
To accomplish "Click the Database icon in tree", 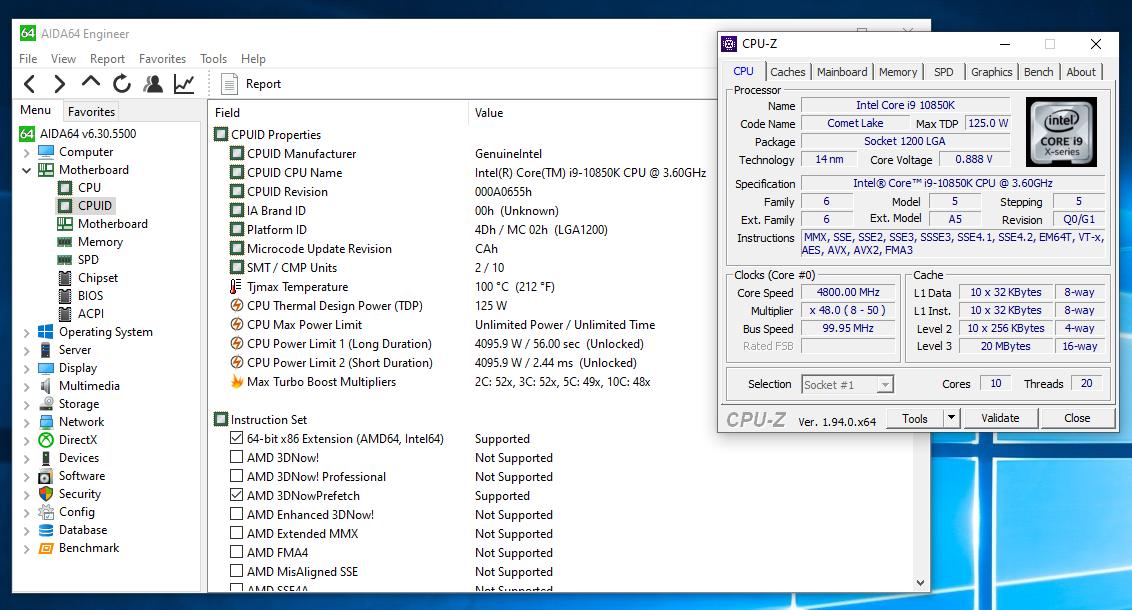I will [x=45, y=530].
